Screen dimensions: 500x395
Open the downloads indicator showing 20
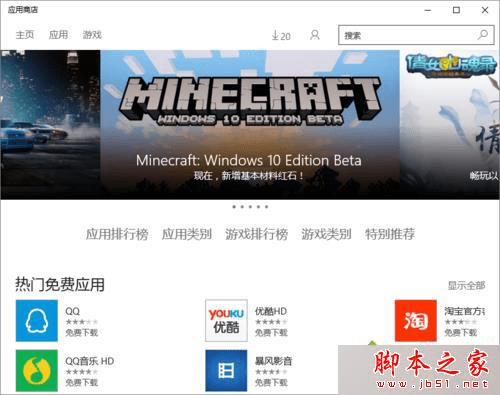coord(281,35)
